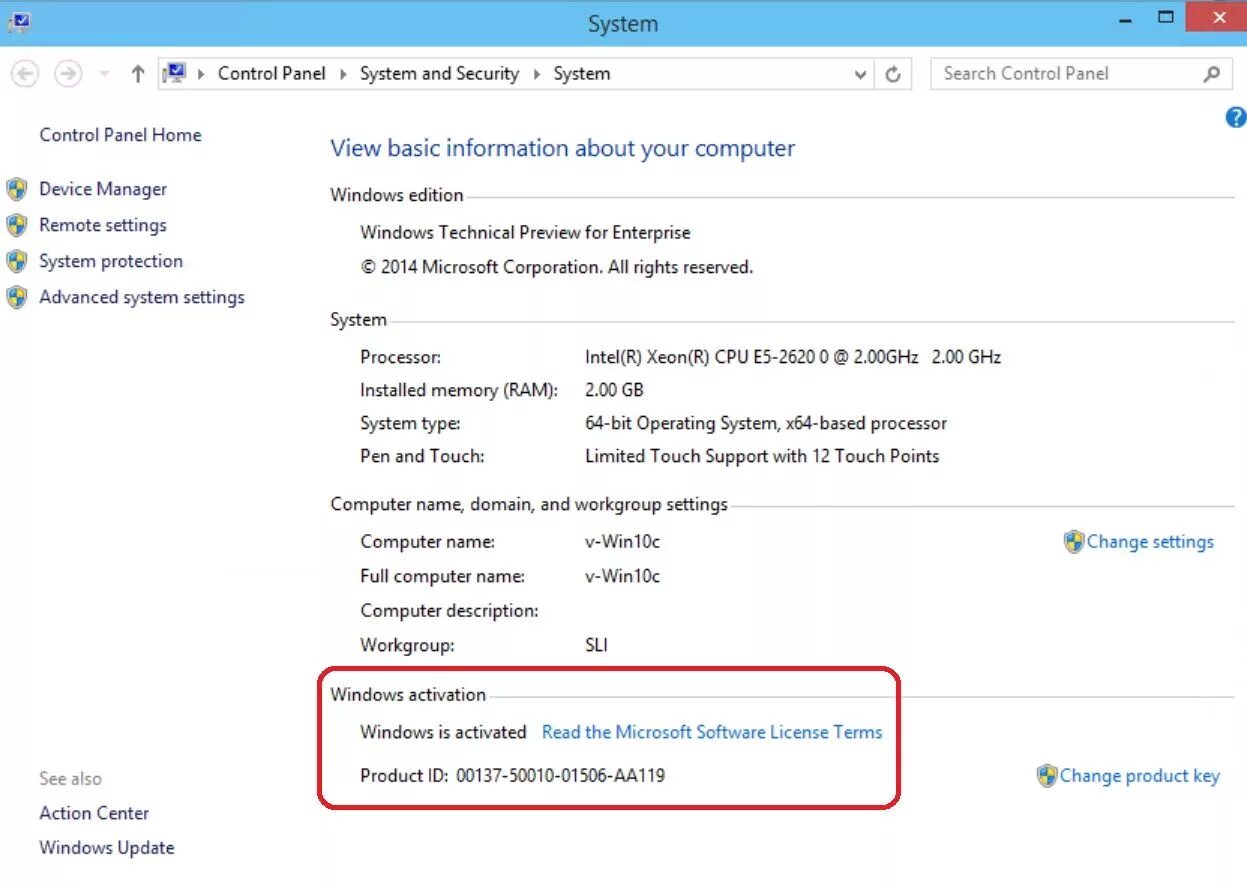Expand the chevron after System and Security breadcrumb
The width and height of the screenshot is (1247, 883).
coord(537,74)
